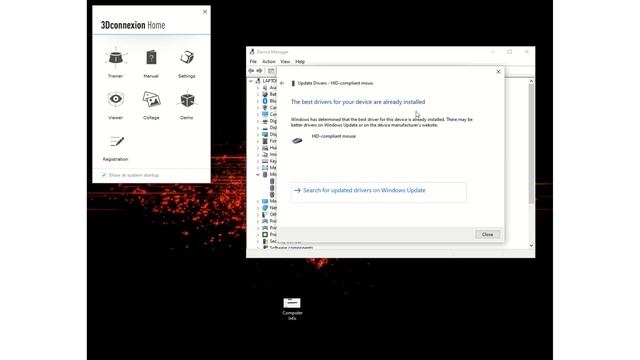Select the Bluetooth category icon
The image size is (640, 360).
[265, 101]
